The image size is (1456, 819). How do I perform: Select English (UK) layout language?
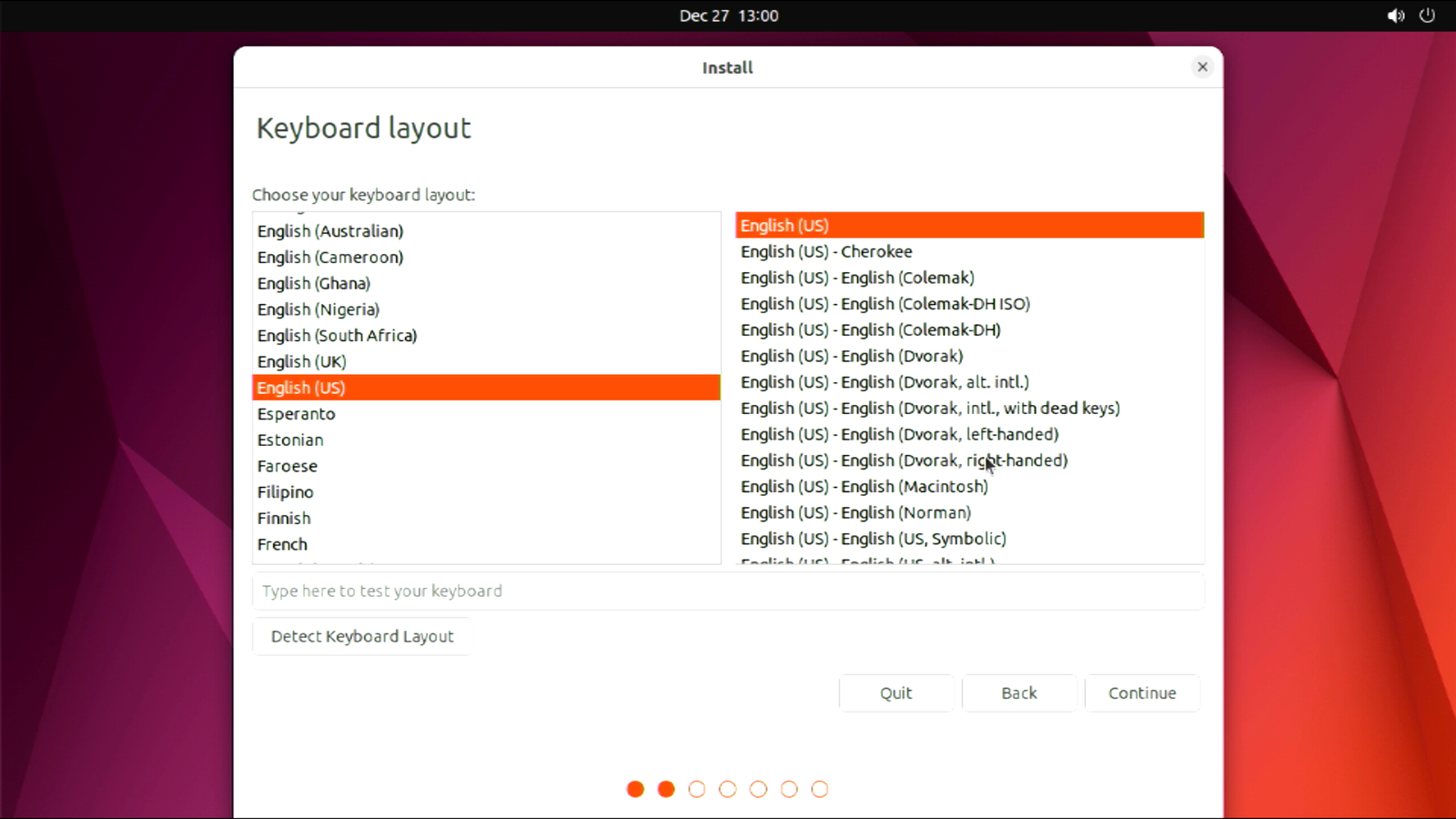click(x=302, y=361)
